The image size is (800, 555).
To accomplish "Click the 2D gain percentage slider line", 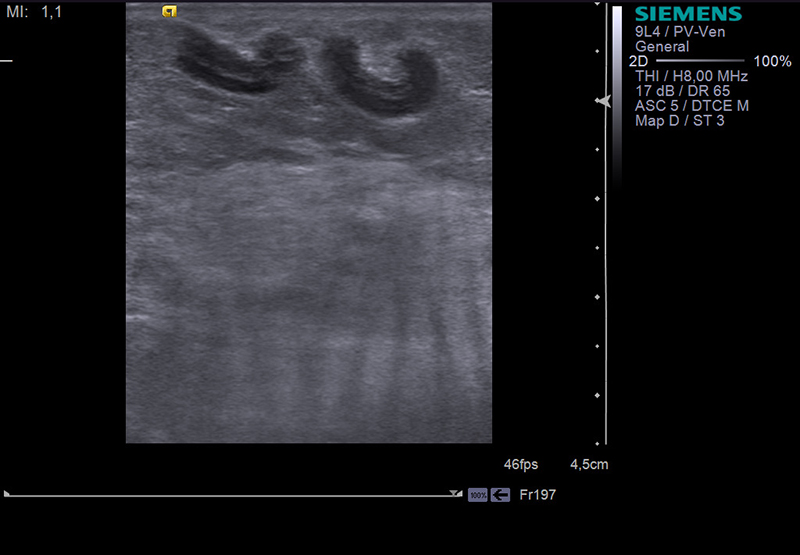I will [700, 61].
